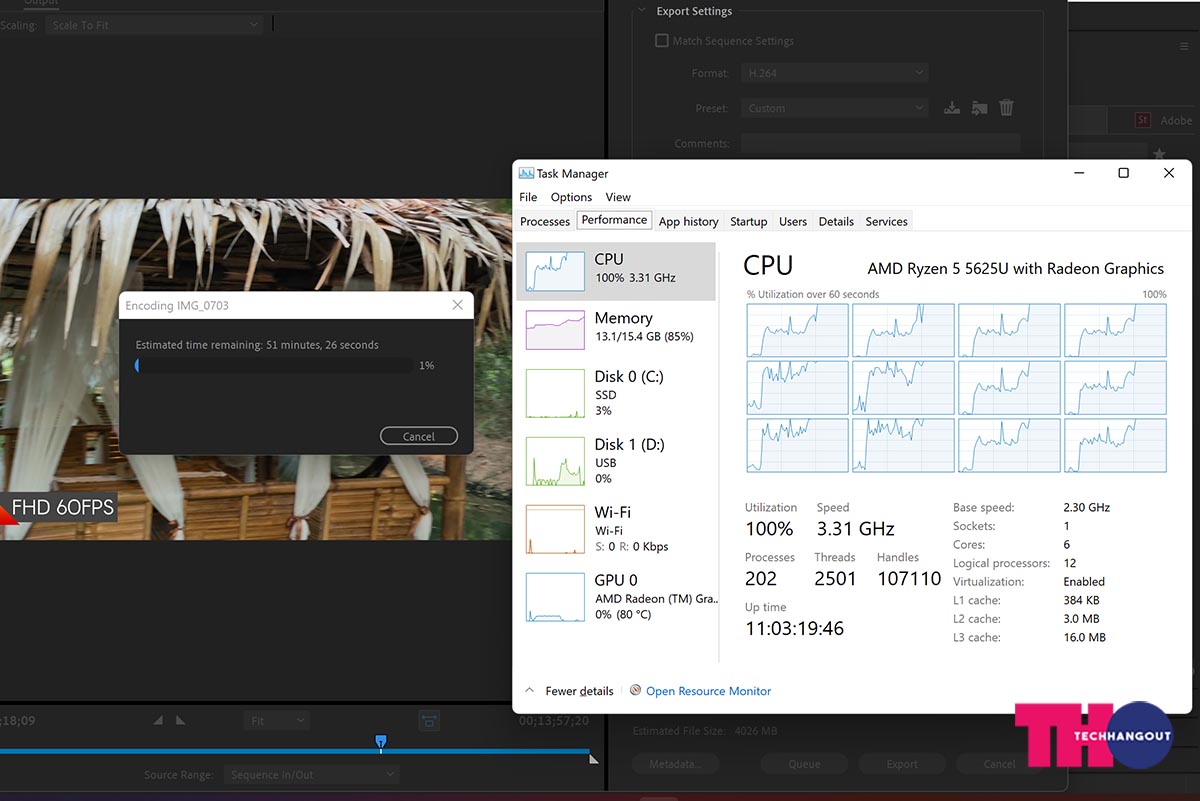Select Disk 1 (D:) USB entry
This screenshot has width=1200, height=801.
coord(616,461)
